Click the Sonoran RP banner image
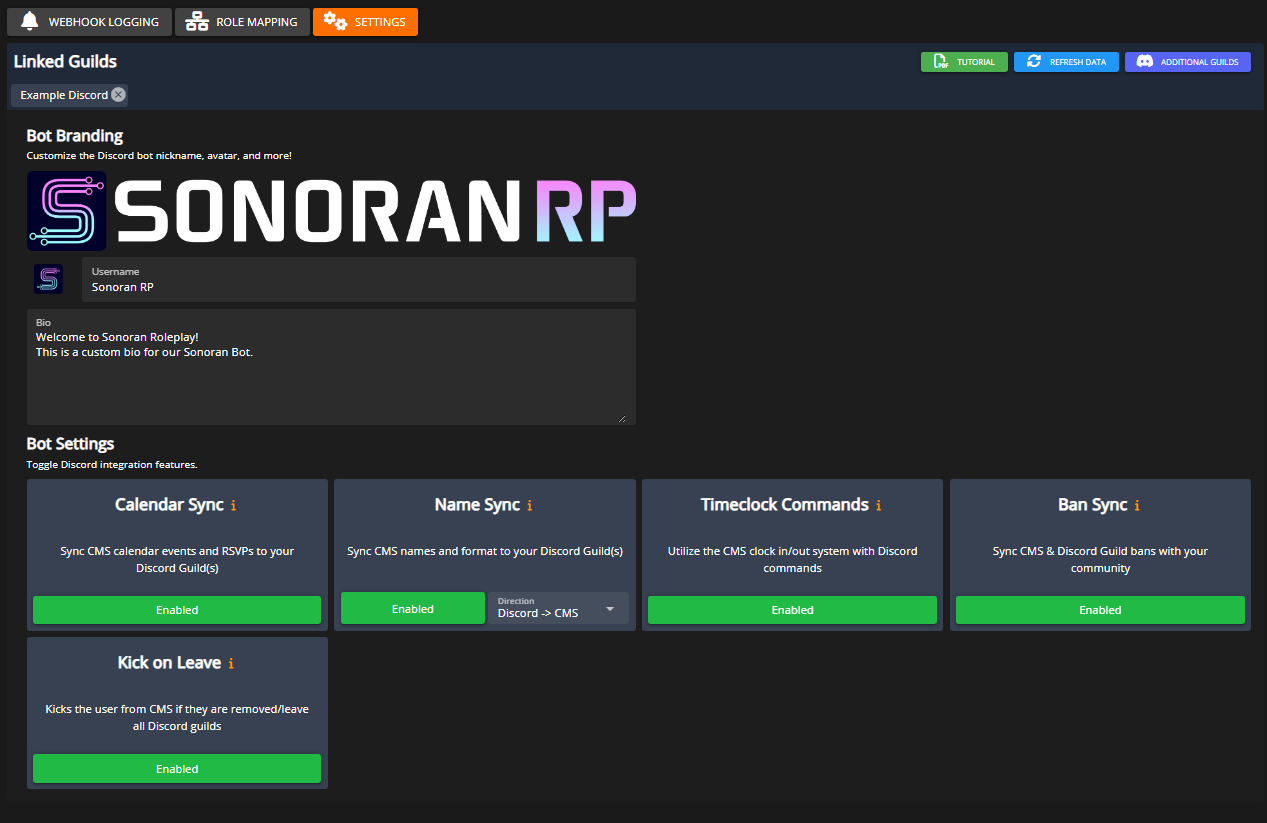Image resolution: width=1267 pixels, height=823 pixels. (331, 211)
